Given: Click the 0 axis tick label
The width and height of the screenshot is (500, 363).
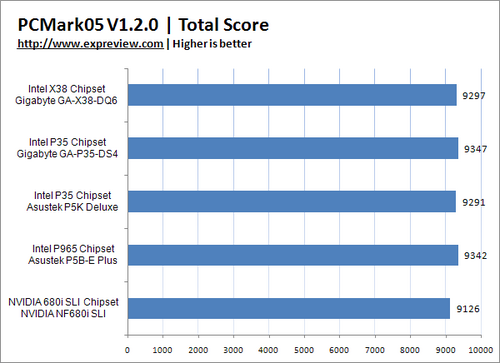Looking at the screenshot, I should pyautogui.click(x=127, y=350).
